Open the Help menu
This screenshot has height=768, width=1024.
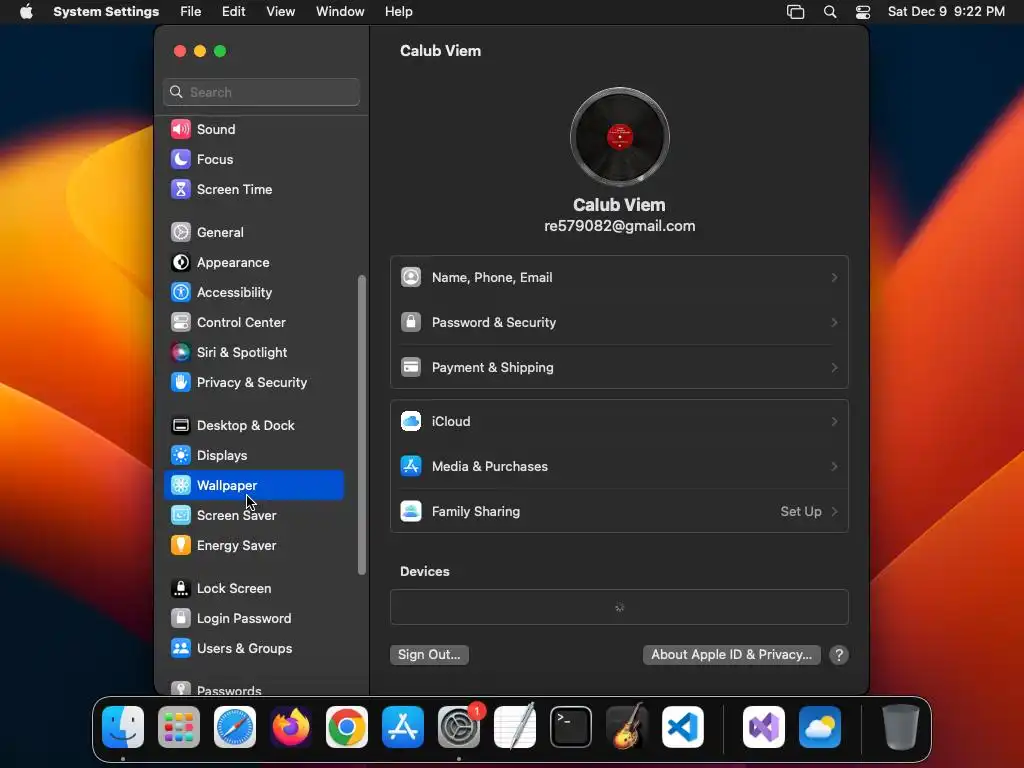pyautogui.click(x=398, y=12)
